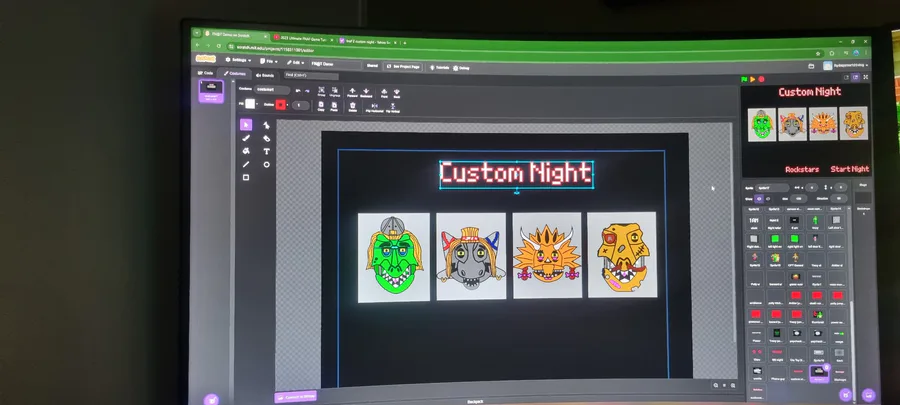This screenshot has height=405, width=900.
Task: Paste the copied object
Action: (x=334, y=106)
